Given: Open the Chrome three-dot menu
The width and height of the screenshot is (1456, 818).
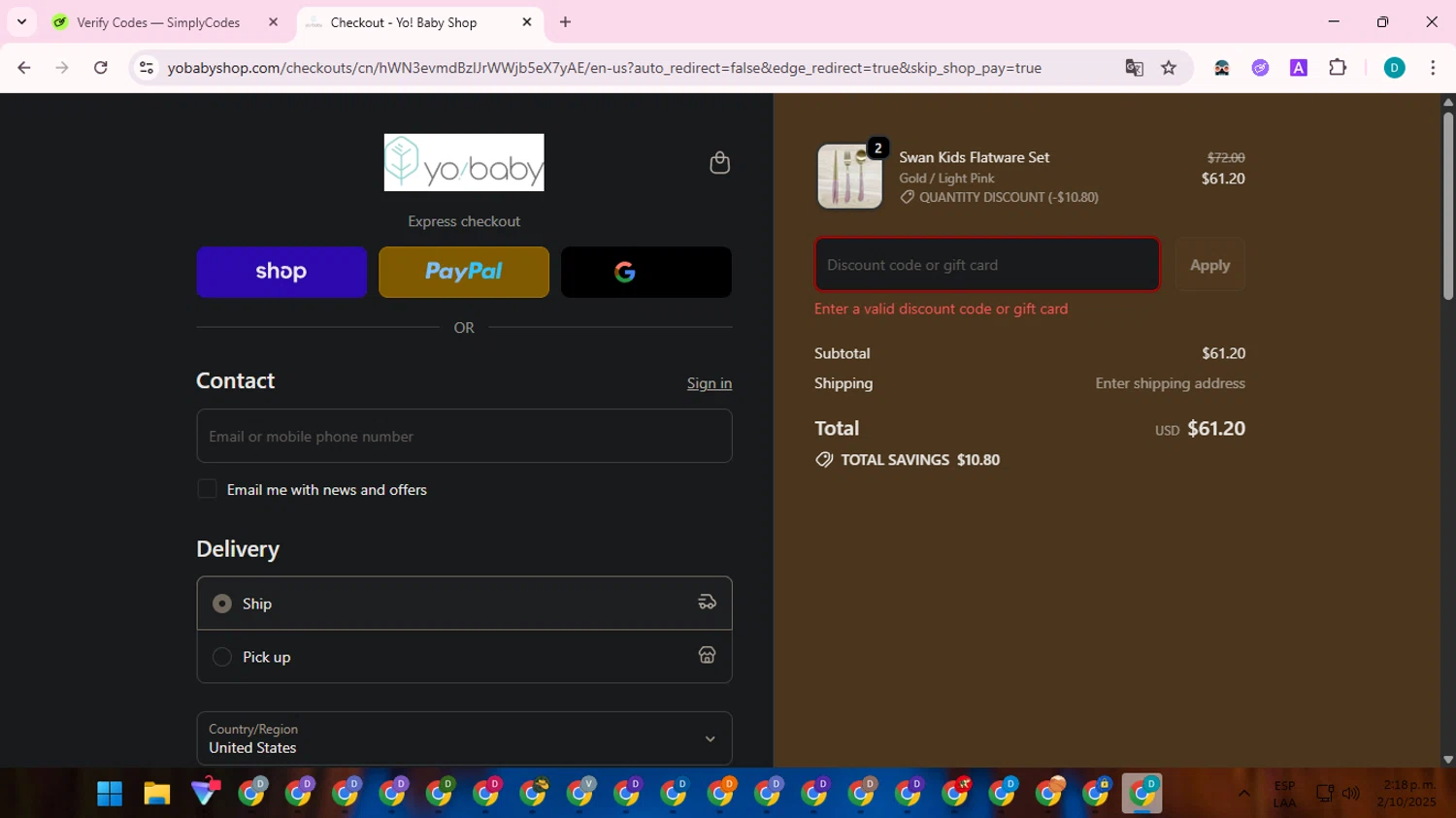Looking at the screenshot, I should 1433,68.
